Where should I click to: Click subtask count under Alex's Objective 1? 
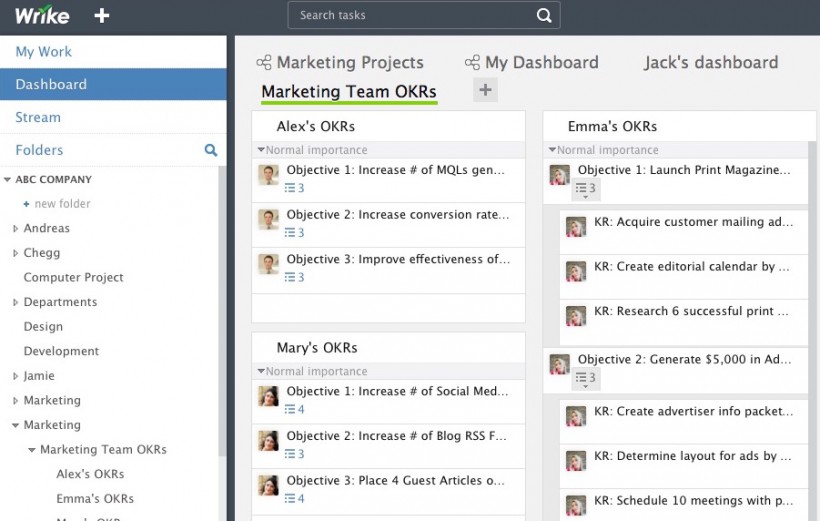point(294,188)
